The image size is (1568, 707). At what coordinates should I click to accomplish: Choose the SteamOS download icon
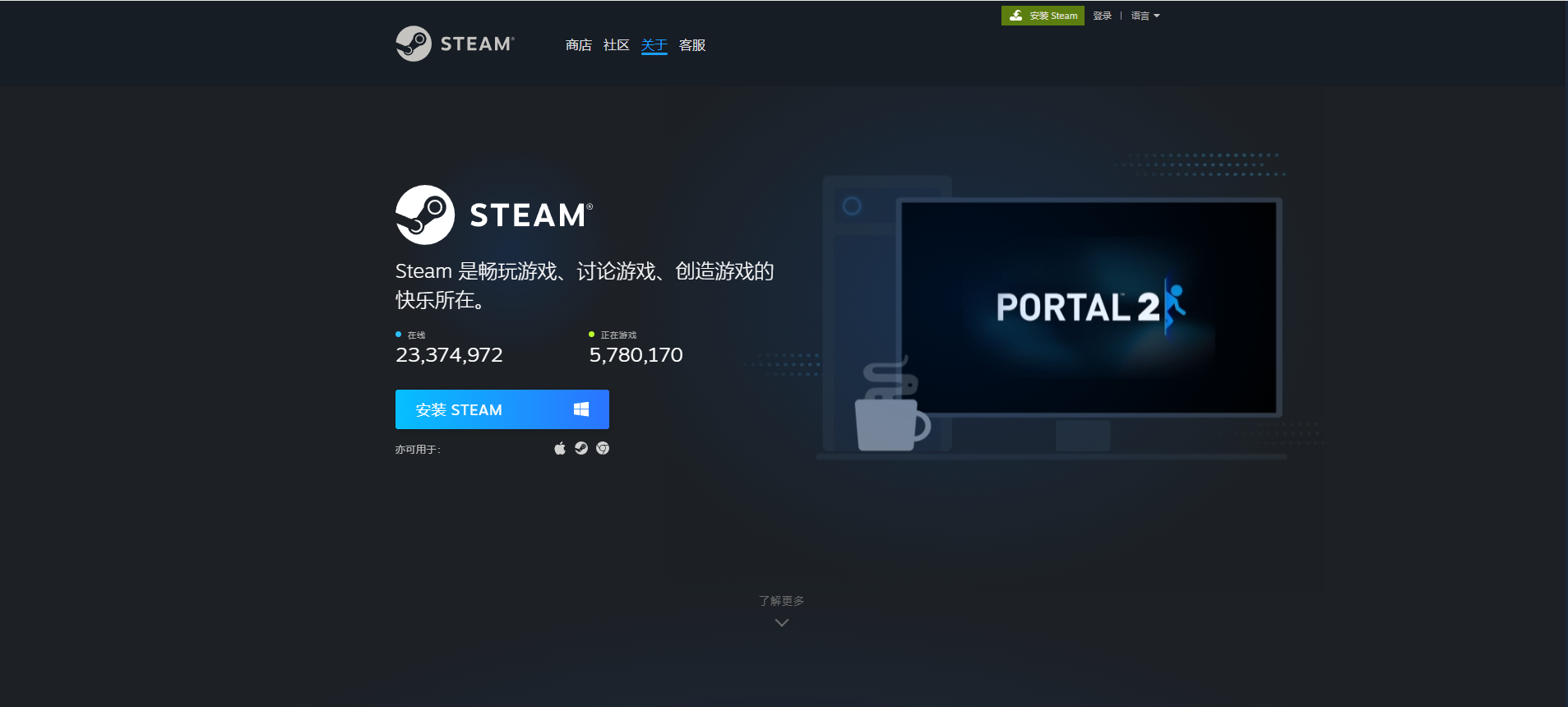(x=581, y=448)
